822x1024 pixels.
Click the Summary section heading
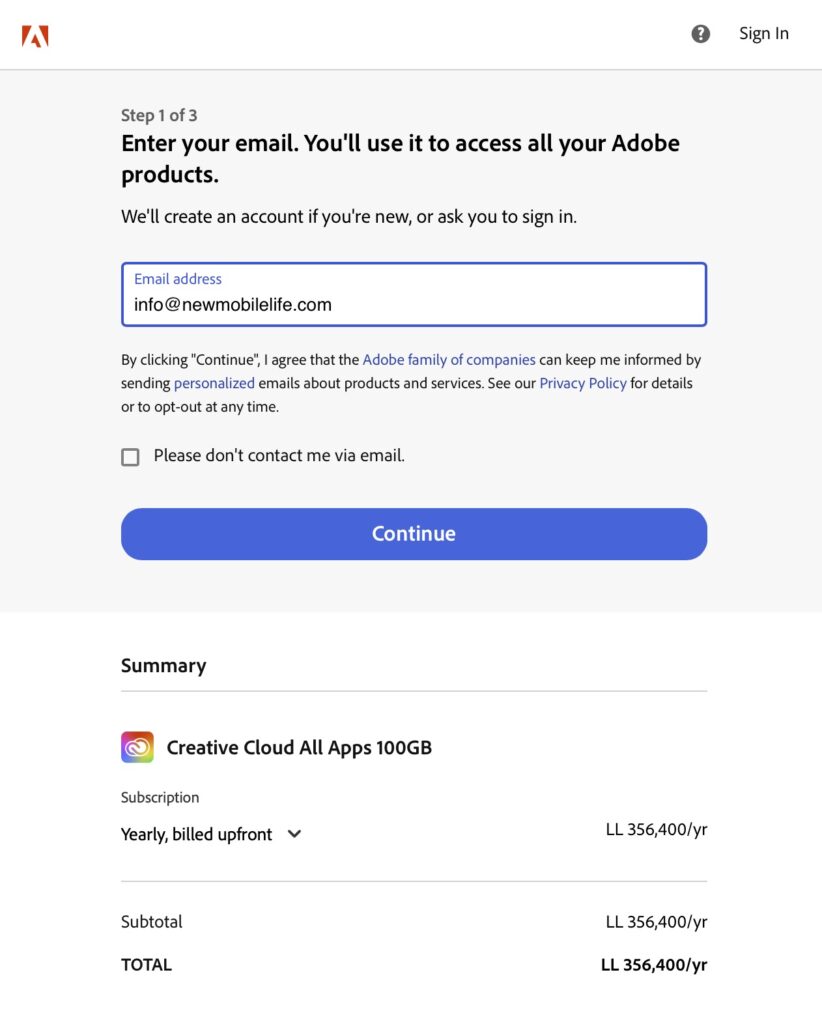[163, 666]
